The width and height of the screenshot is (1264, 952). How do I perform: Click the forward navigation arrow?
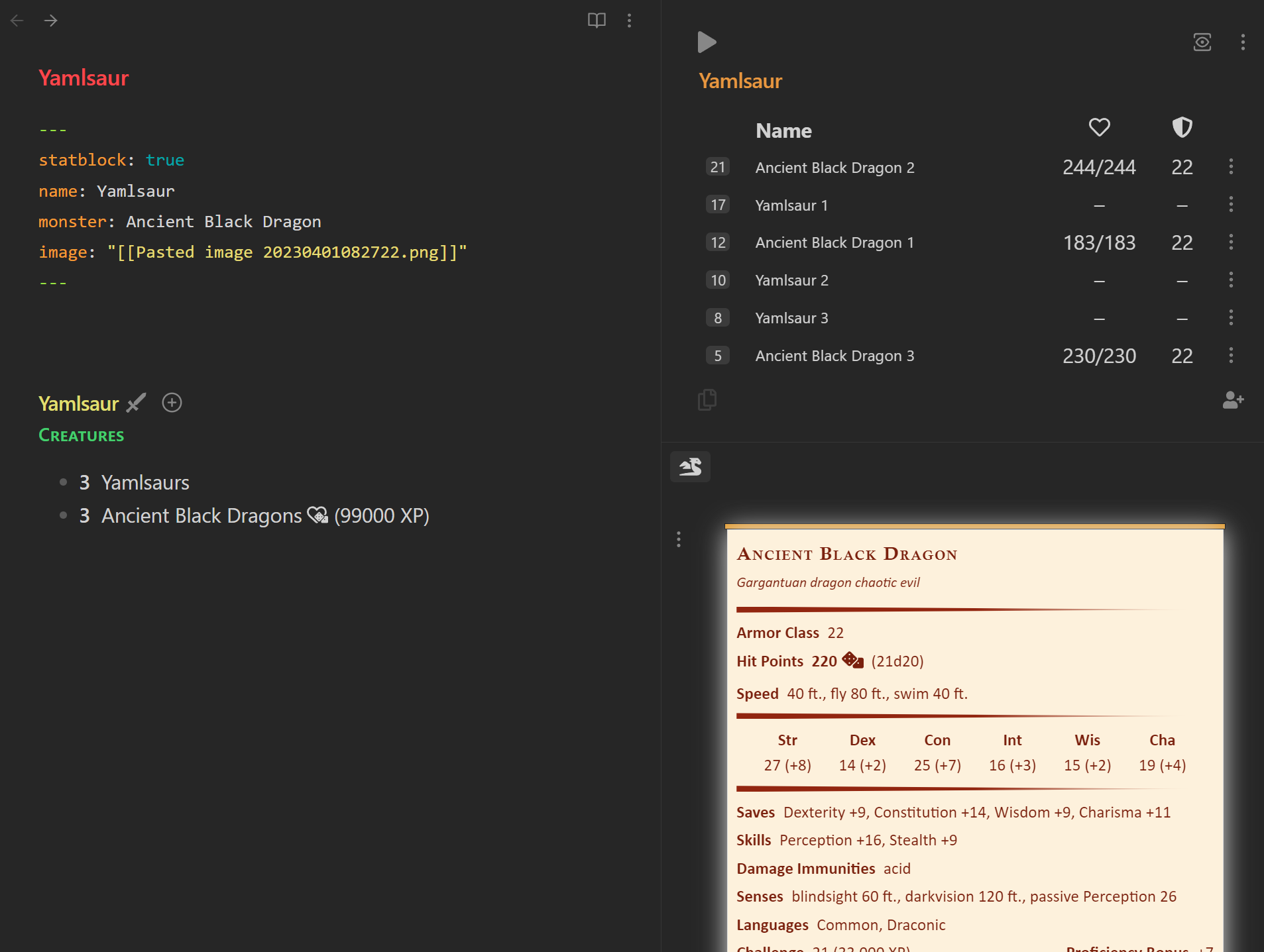[51, 21]
